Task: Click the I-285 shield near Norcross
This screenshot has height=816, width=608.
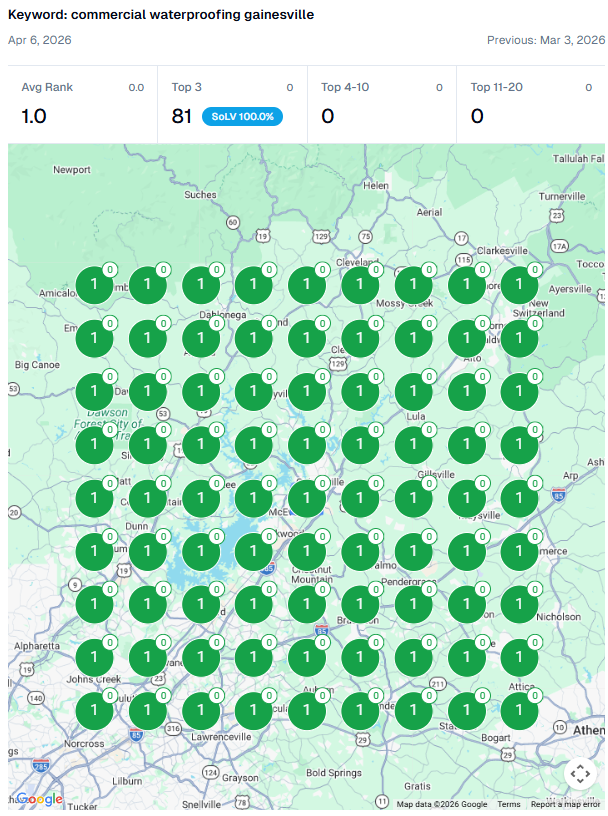Action: [41, 765]
